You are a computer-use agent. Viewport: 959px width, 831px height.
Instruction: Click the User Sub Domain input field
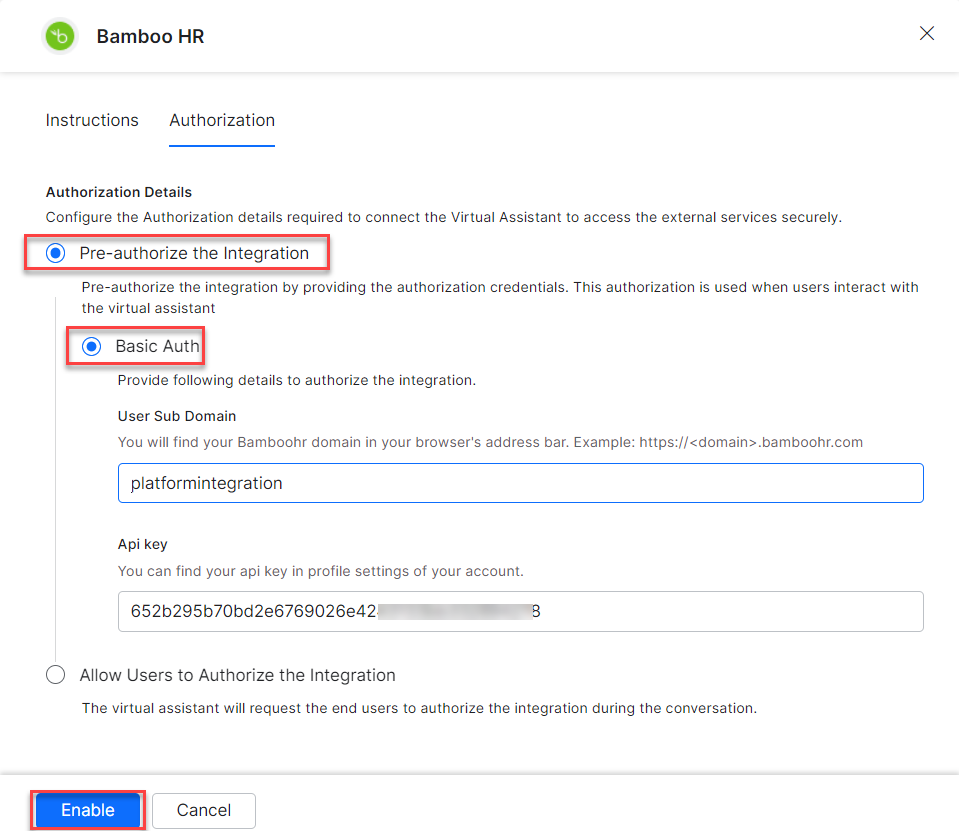pyautogui.click(x=520, y=483)
